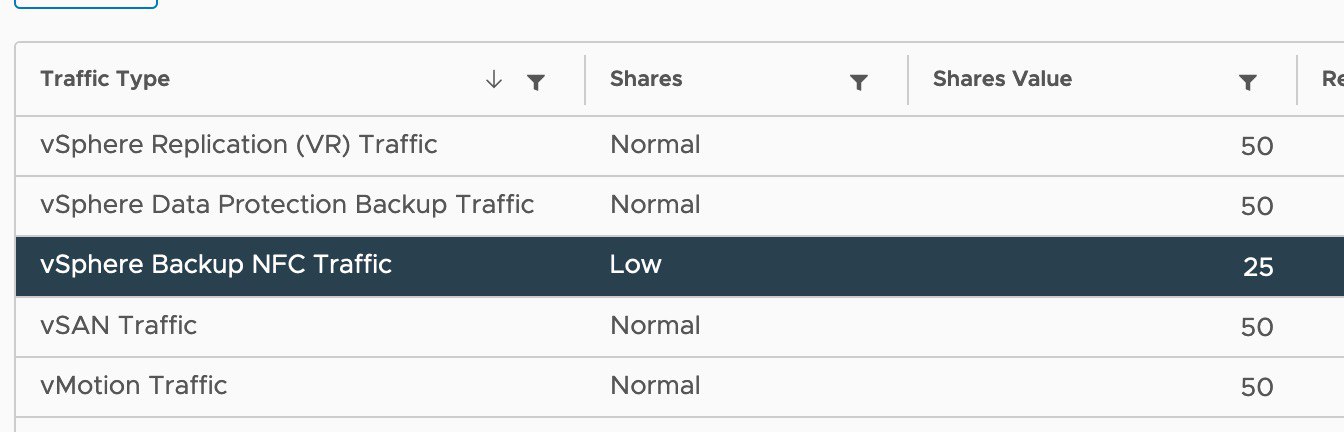The height and width of the screenshot is (432, 1344).
Task: Open the Shares Value column filter icon
Action: [1247, 82]
